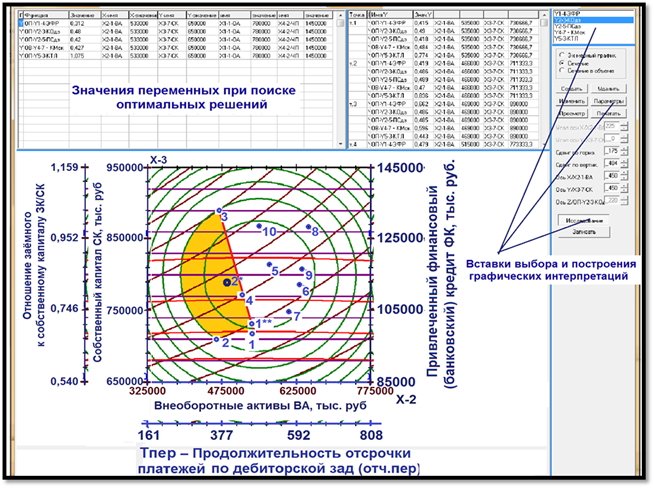This screenshot has height=488, width=654.
Task: Click value 0,774 in the right table
Action: (421, 55)
